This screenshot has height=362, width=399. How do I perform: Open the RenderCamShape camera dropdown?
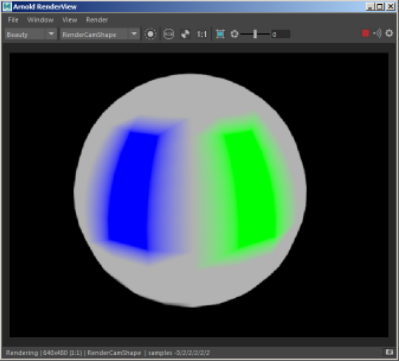point(99,34)
